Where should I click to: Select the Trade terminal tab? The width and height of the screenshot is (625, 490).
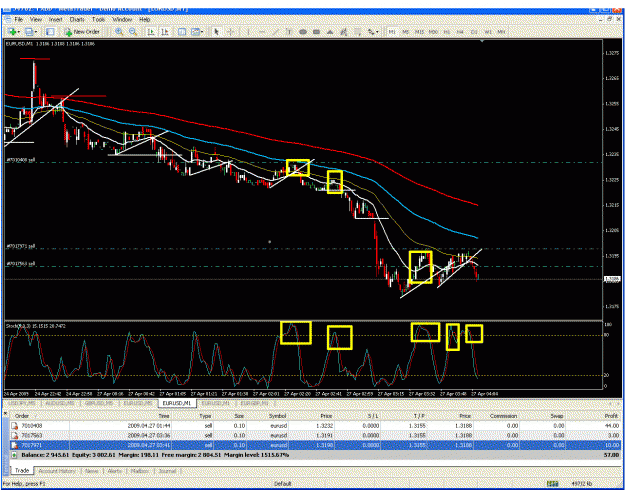[x=22, y=471]
